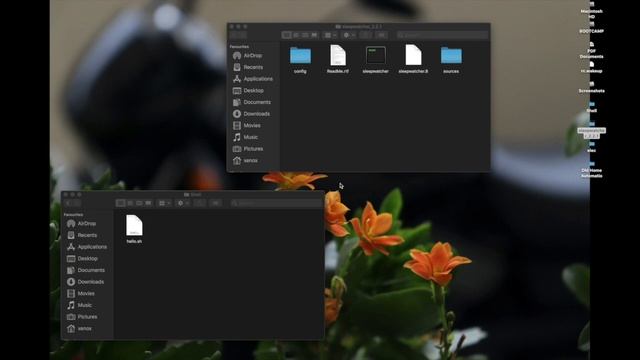640x360 pixels.
Task: Open Applications in the Shell window sidebar
Action: click(x=87, y=247)
